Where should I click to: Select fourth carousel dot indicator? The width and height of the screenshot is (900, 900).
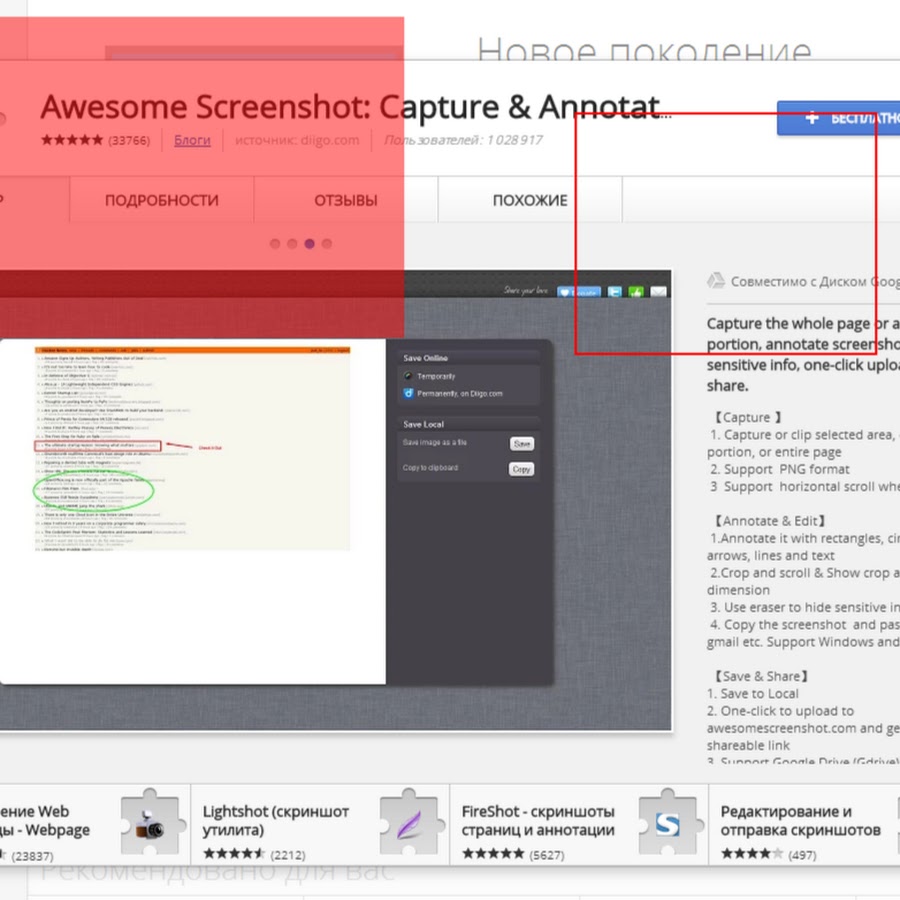click(327, 243)
